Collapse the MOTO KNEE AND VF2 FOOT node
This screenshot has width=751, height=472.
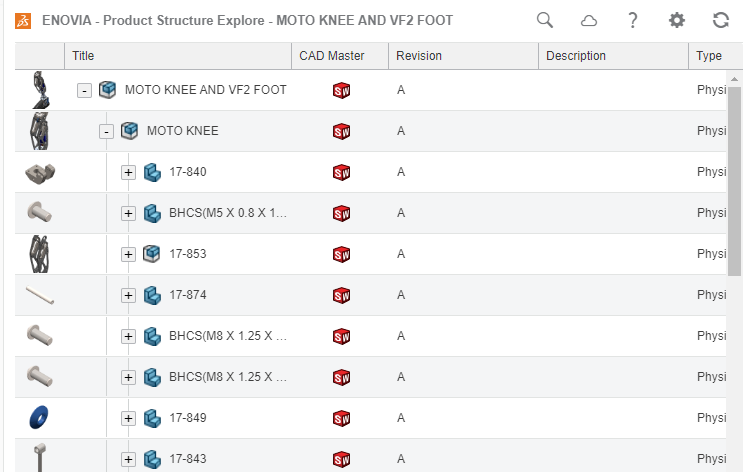coord(84,90)
